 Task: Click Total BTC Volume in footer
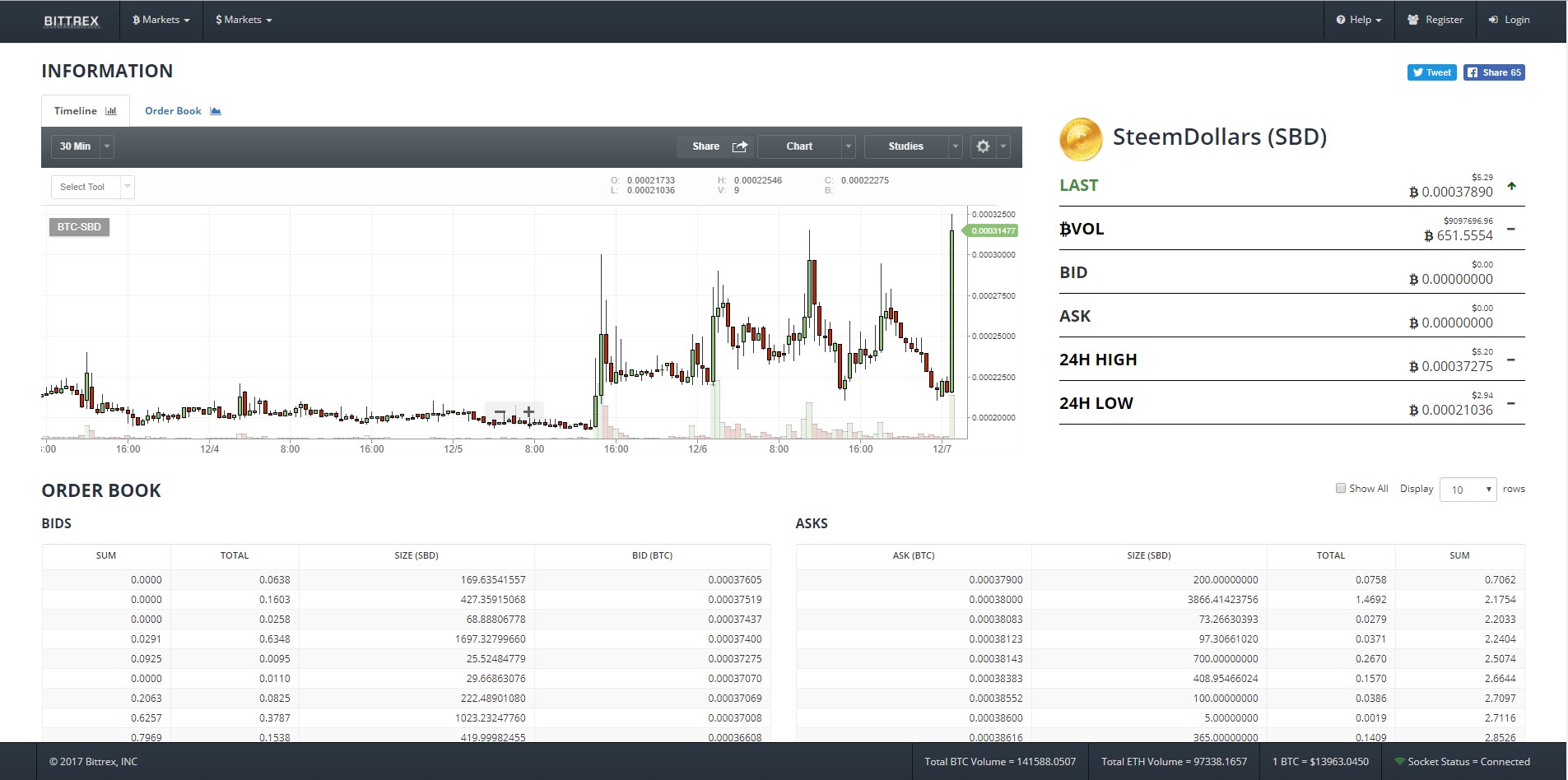point(1000,762)
